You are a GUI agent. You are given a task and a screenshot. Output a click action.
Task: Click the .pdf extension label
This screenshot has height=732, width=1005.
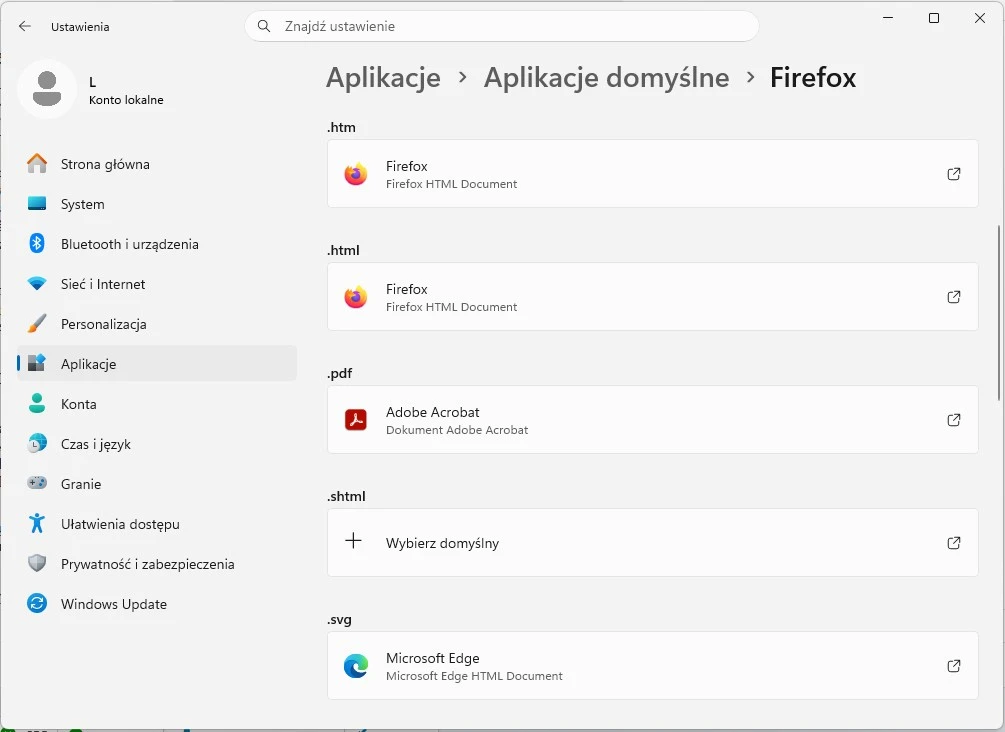coord(340,373)
